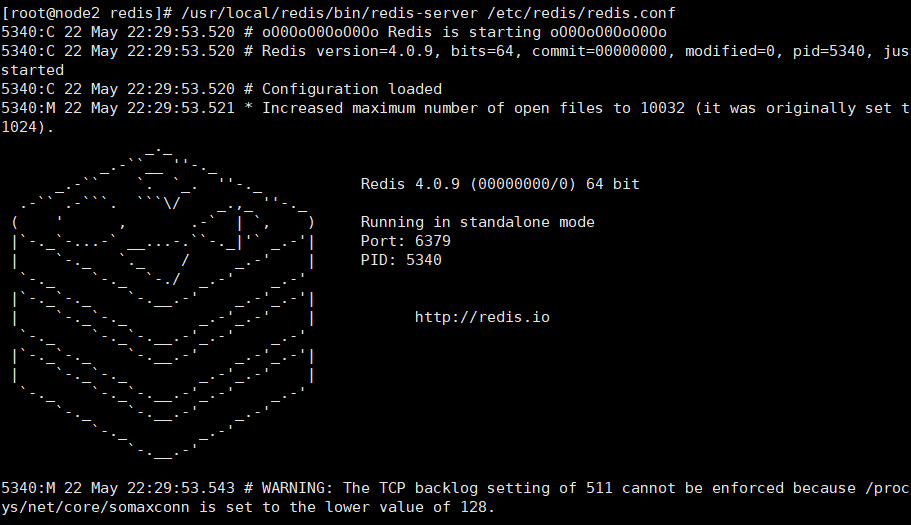Click 'Redis 4.0.9 (00000000/0) 64 bit' banner text
Screen dimensions: 911x525
500,184
